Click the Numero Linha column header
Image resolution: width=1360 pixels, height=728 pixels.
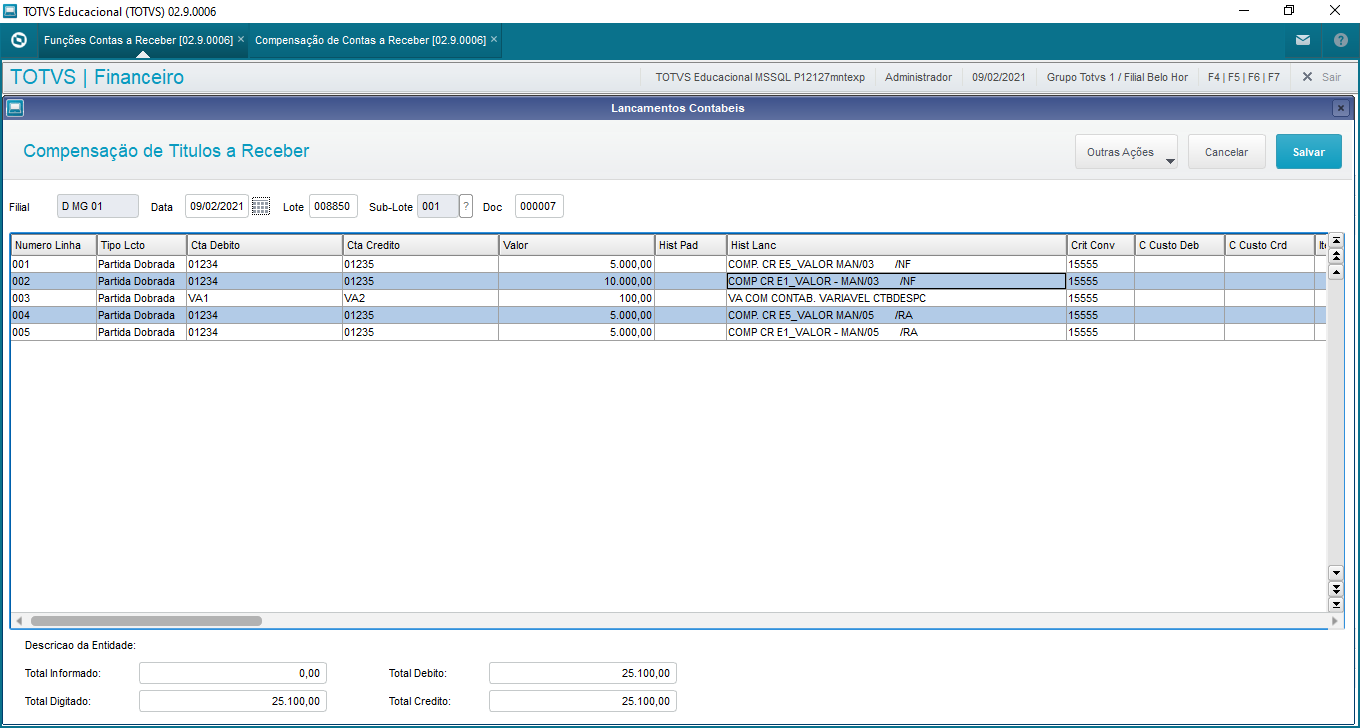coord(54,245)
